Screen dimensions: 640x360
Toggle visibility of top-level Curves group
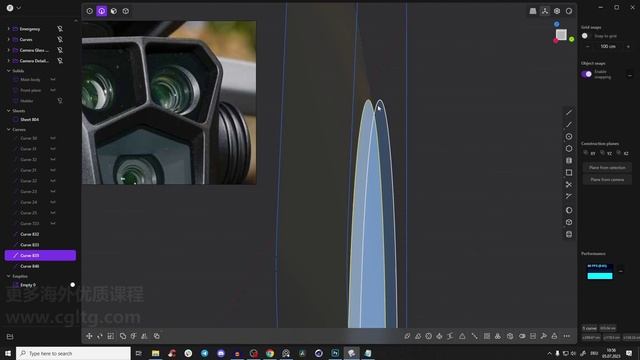pyautogui.click(x=60, y=39)
